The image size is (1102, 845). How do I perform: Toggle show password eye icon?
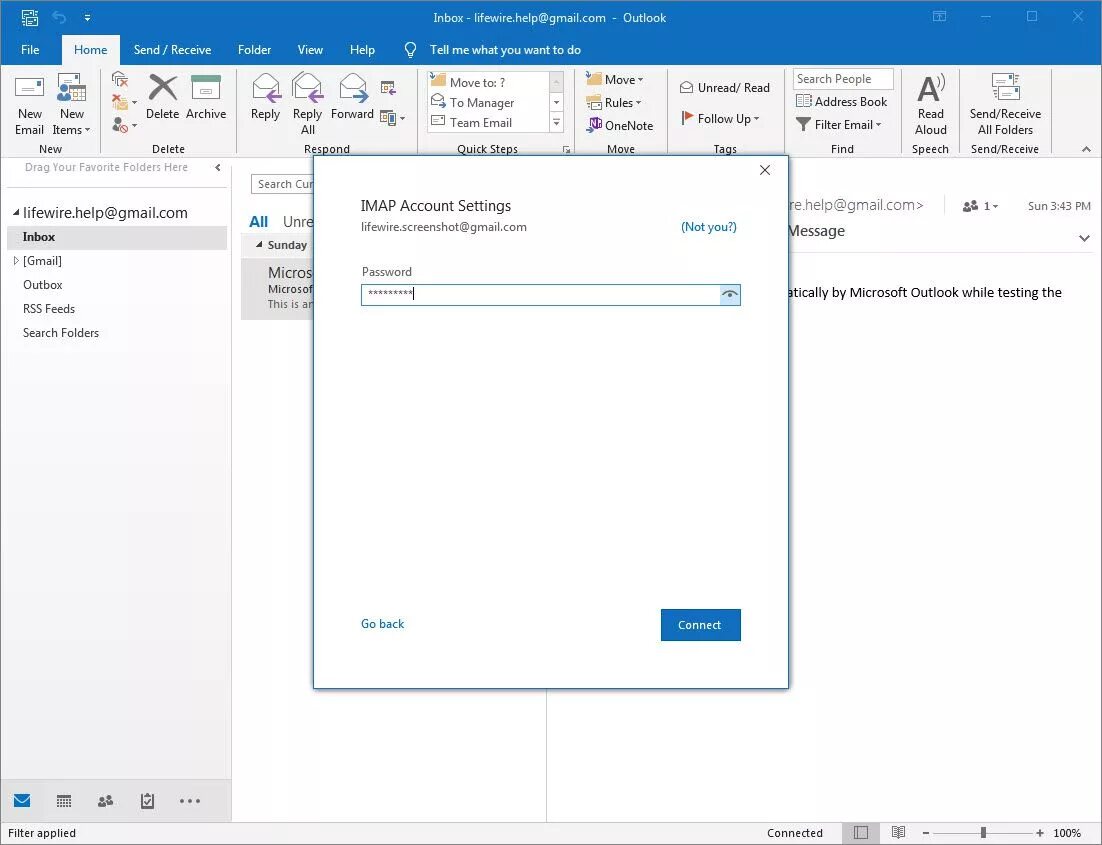pyautogui.click(x=730, y=295)
